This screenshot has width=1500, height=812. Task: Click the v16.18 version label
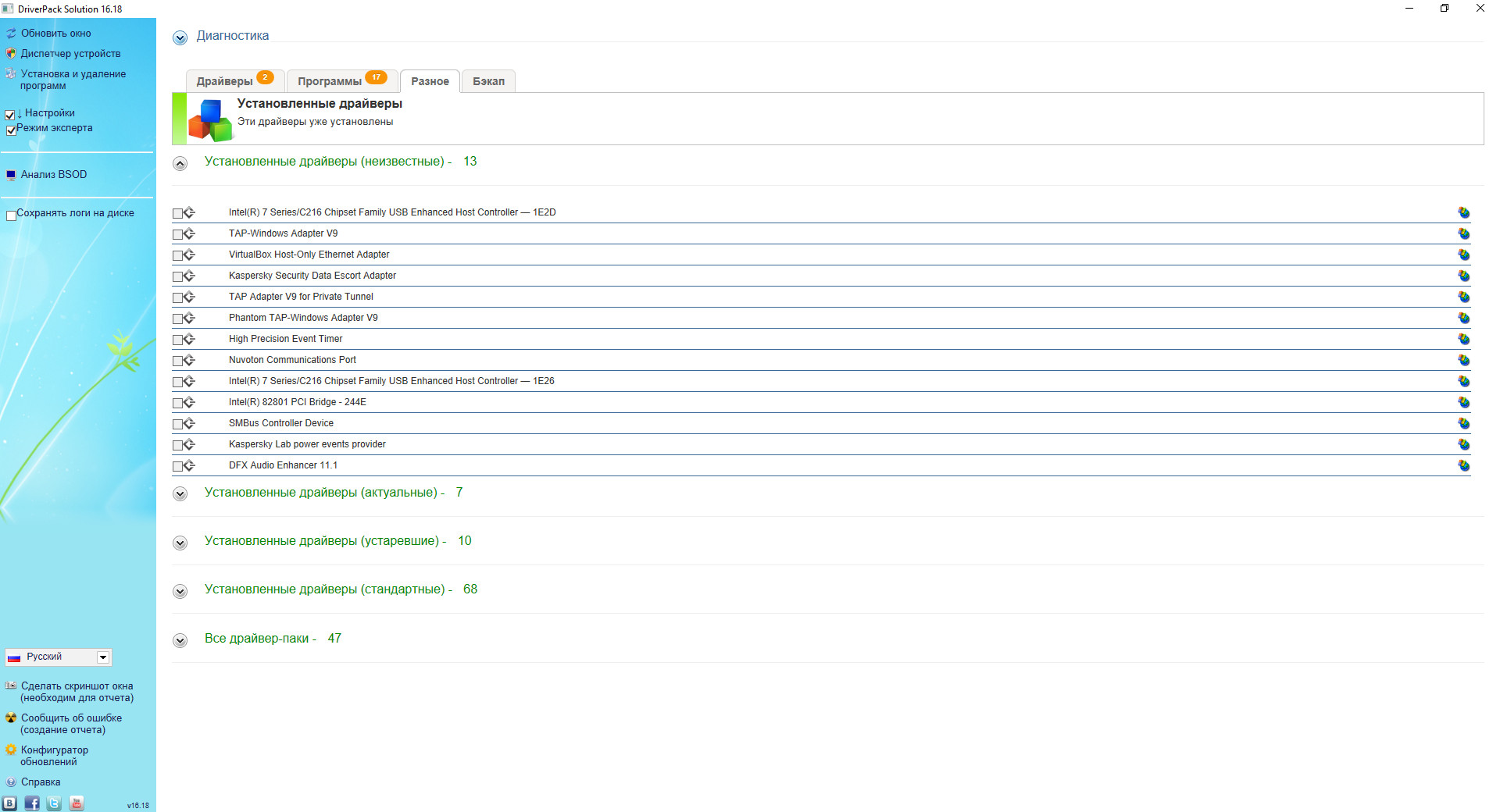[138, 806]
